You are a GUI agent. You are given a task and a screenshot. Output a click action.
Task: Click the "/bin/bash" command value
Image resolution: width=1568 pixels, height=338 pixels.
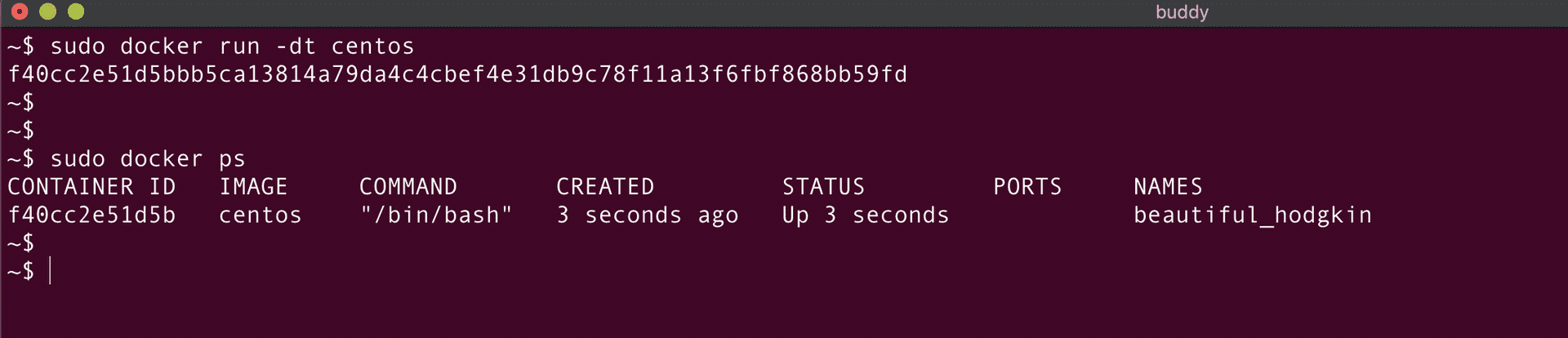436,216
